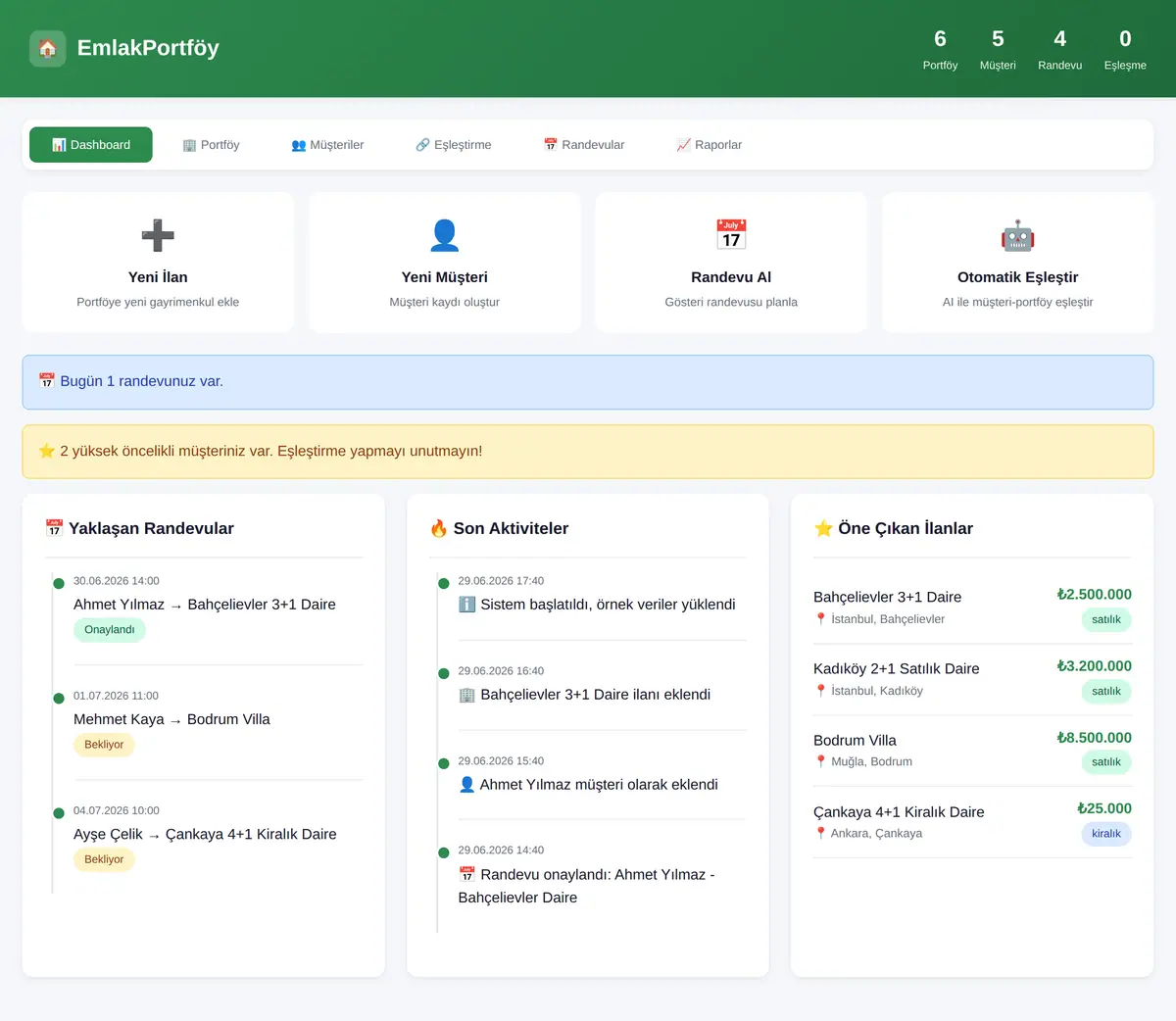
Task: Click the Bekliyor badge under Mehmet Kaya
Action: click(x=104, y=745)
